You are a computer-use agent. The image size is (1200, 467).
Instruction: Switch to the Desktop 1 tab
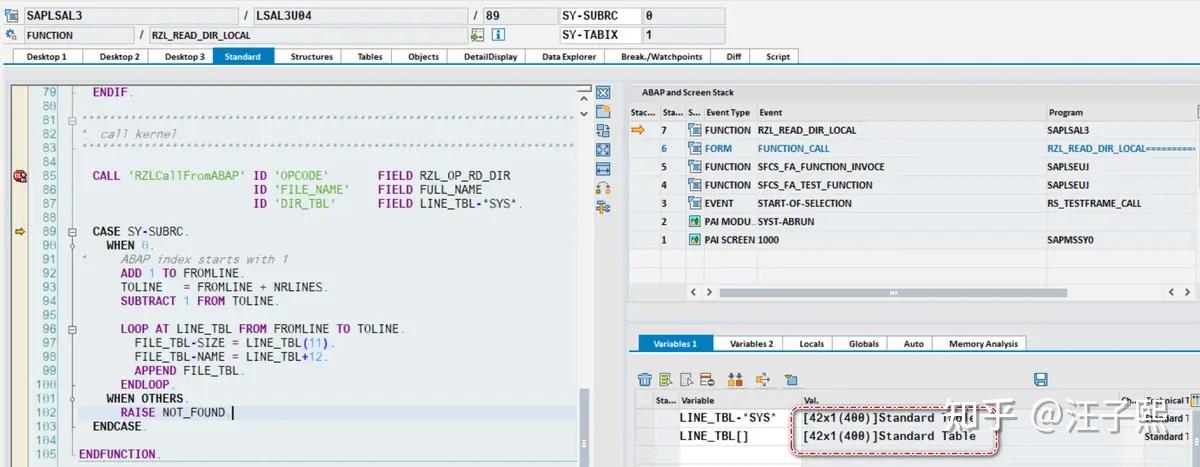click(x=46, y=57)
